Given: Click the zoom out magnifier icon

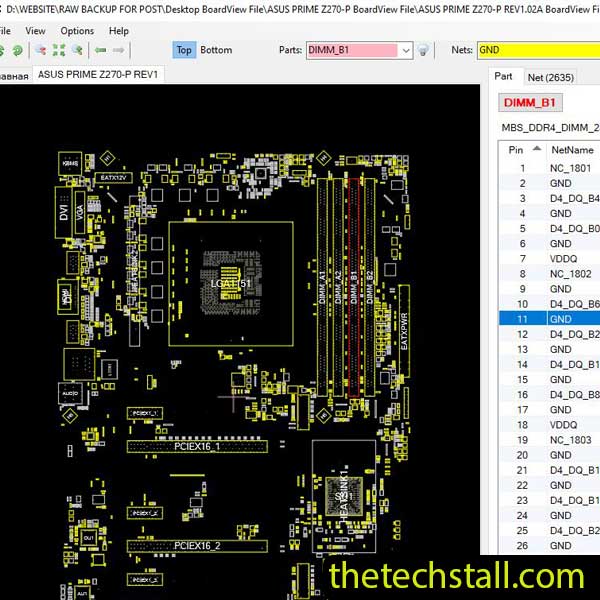Looking at the screenshot, I should pos(41,50).
